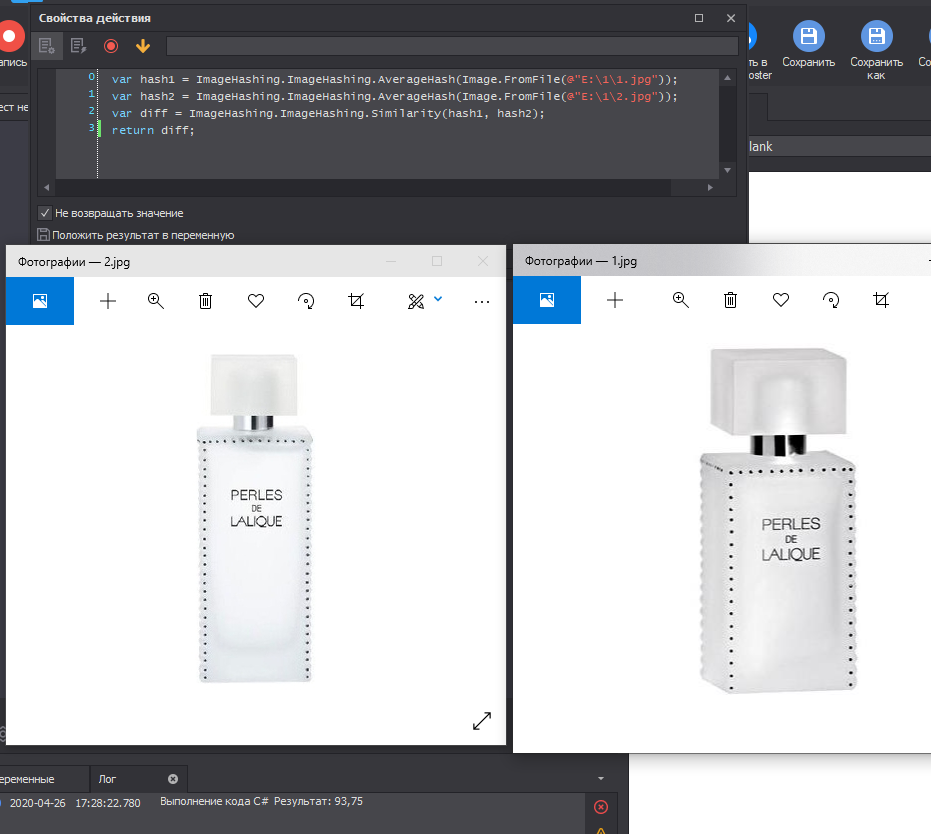931x834 pixels.
Task: Click the second script edit icon in action properties toolbar
Action: tap(78, 46)
